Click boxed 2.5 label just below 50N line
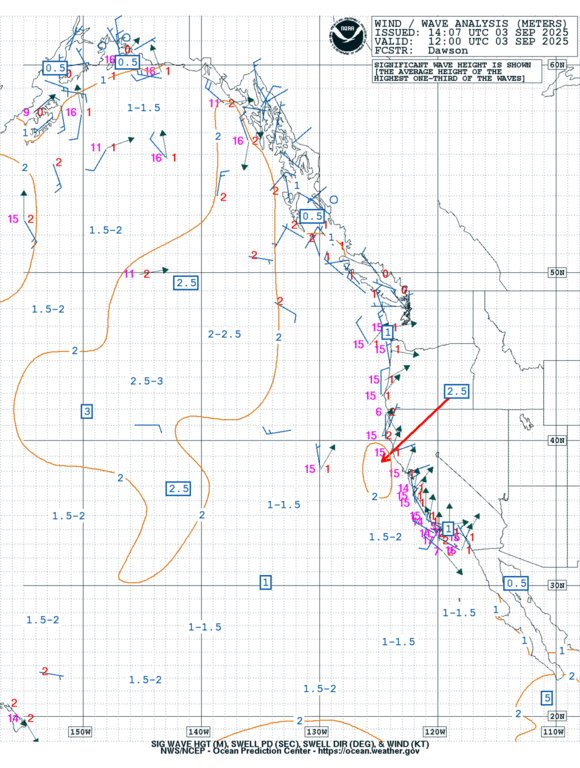 point(186,283)
